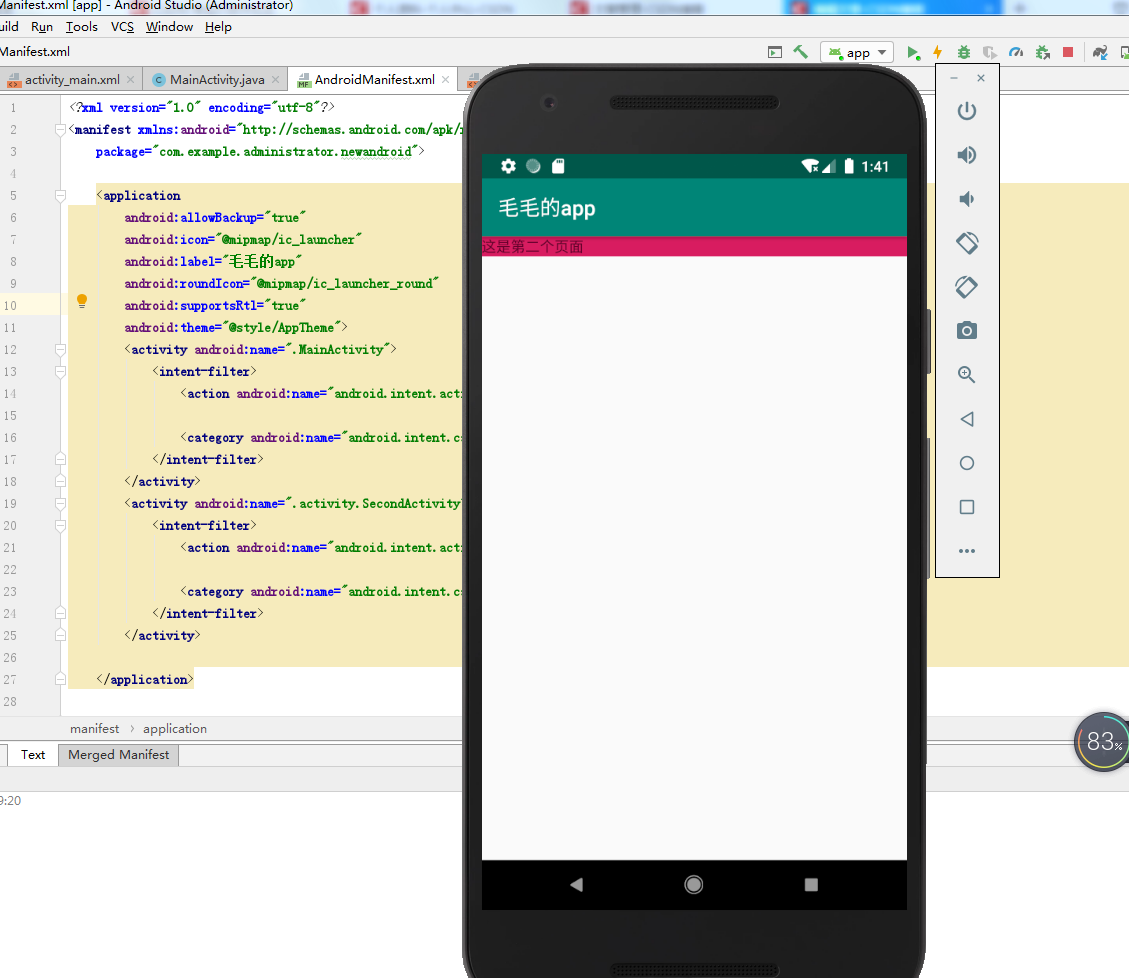The width and height of the screenshot is (1129, 978).
Task: Close the MainActivity.java tab
Action: pos(275,80)
